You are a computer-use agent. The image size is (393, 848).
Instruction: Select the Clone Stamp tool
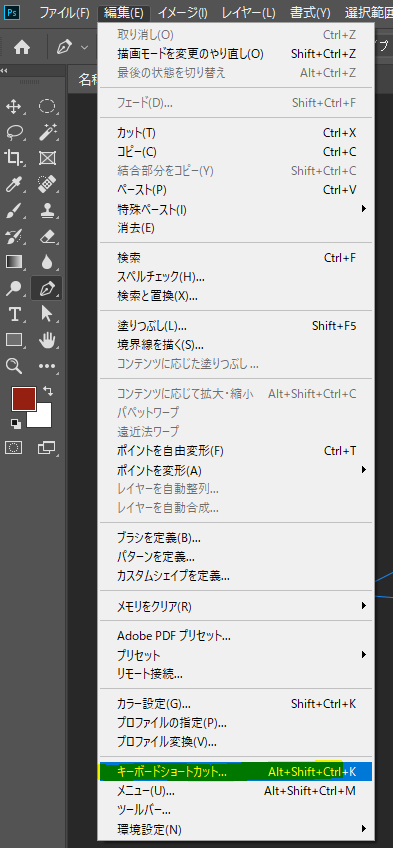47,210
